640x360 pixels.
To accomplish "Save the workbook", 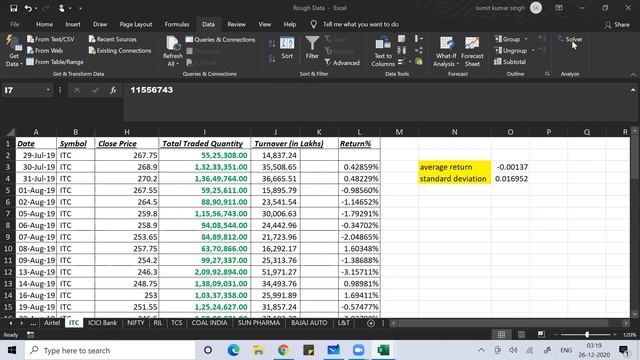I will [13, 8].
